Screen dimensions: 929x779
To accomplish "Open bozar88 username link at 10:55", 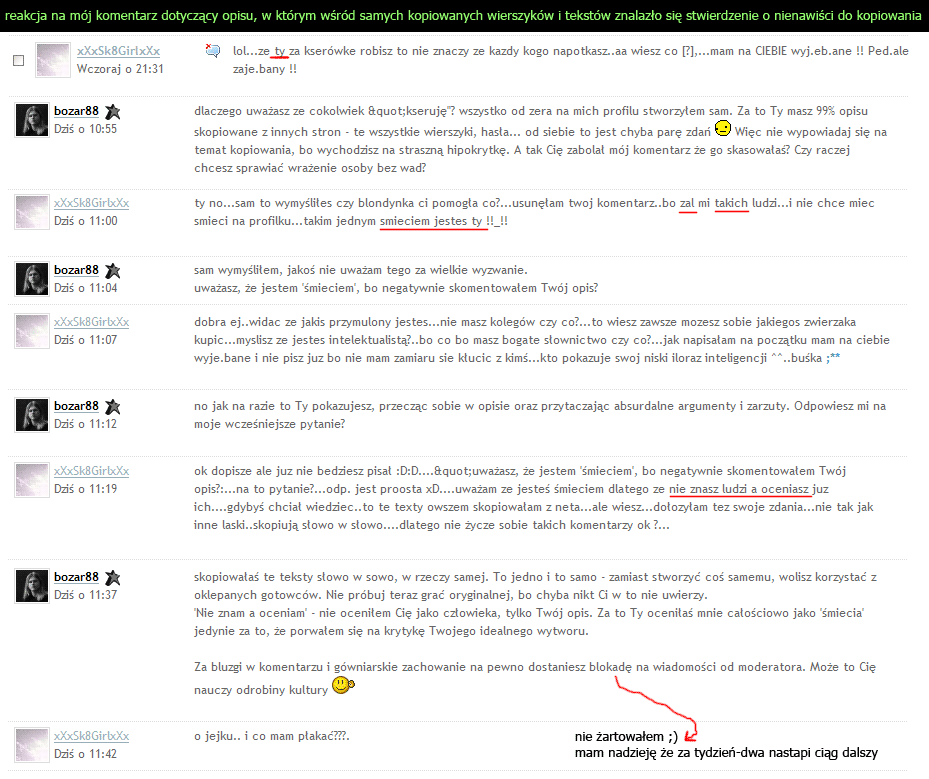I will (x=76, y=111).
